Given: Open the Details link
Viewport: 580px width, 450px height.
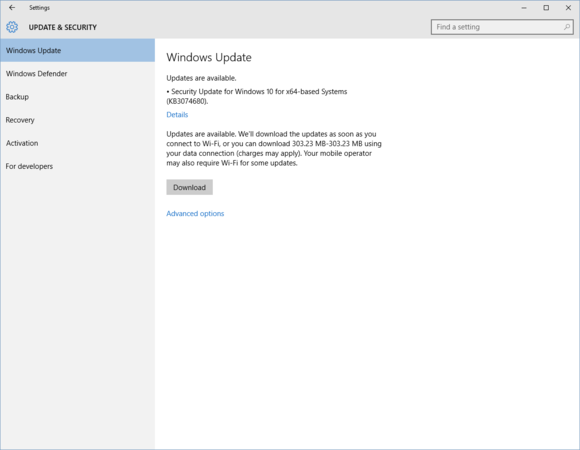Looking at the screenshot, I should (177, 115).
